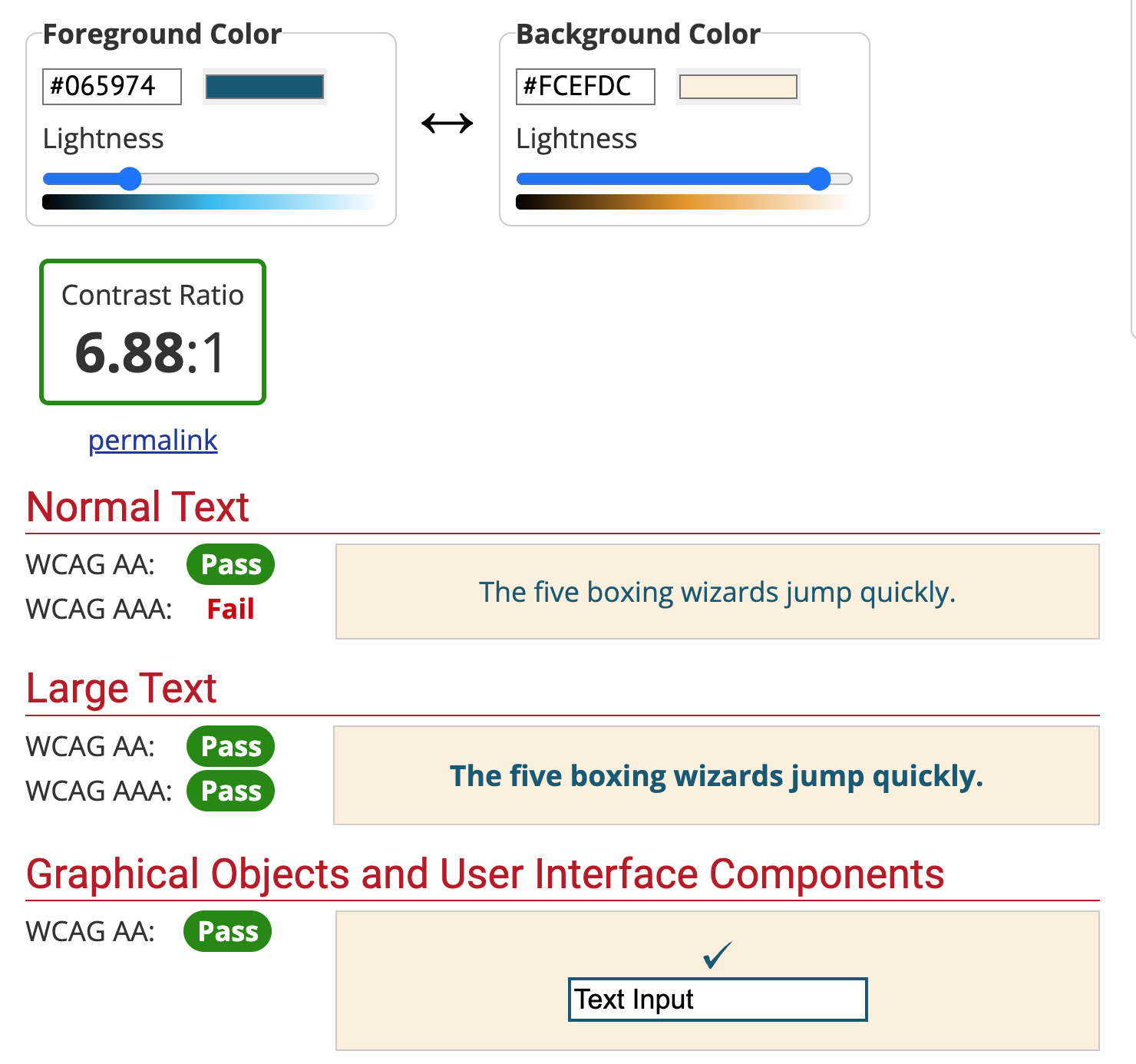Click the checkmark icon in the sample panel
The height and width of the screenshot is (1064, 1136).
coord(717,955)
